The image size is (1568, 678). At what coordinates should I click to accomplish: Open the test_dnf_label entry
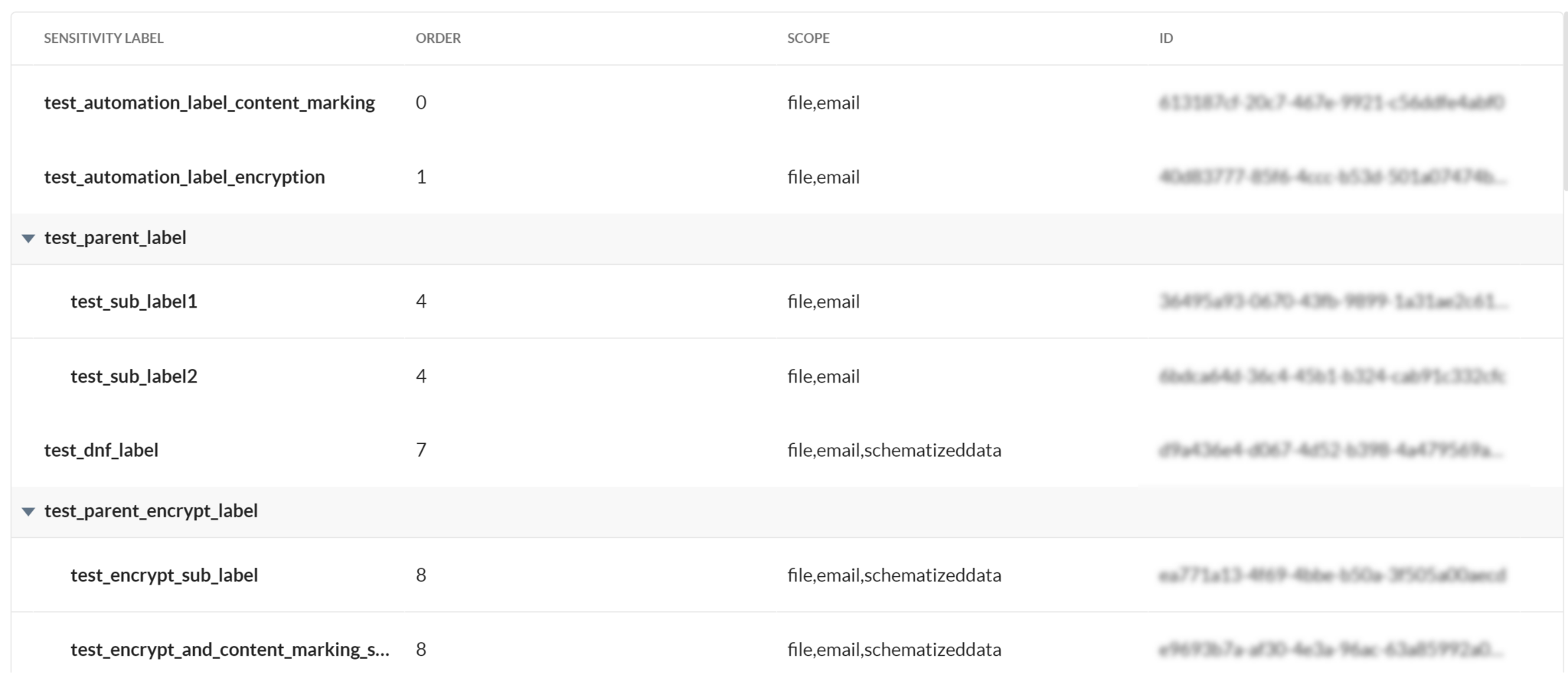tap(101, 450)
